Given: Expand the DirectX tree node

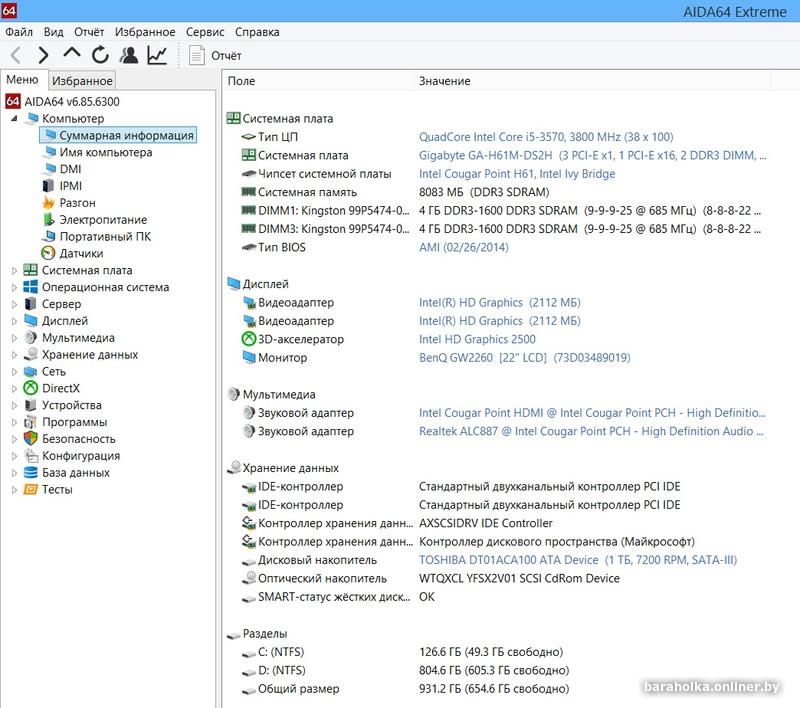Looking at the screenshot, I should click(x=14, y=389).
